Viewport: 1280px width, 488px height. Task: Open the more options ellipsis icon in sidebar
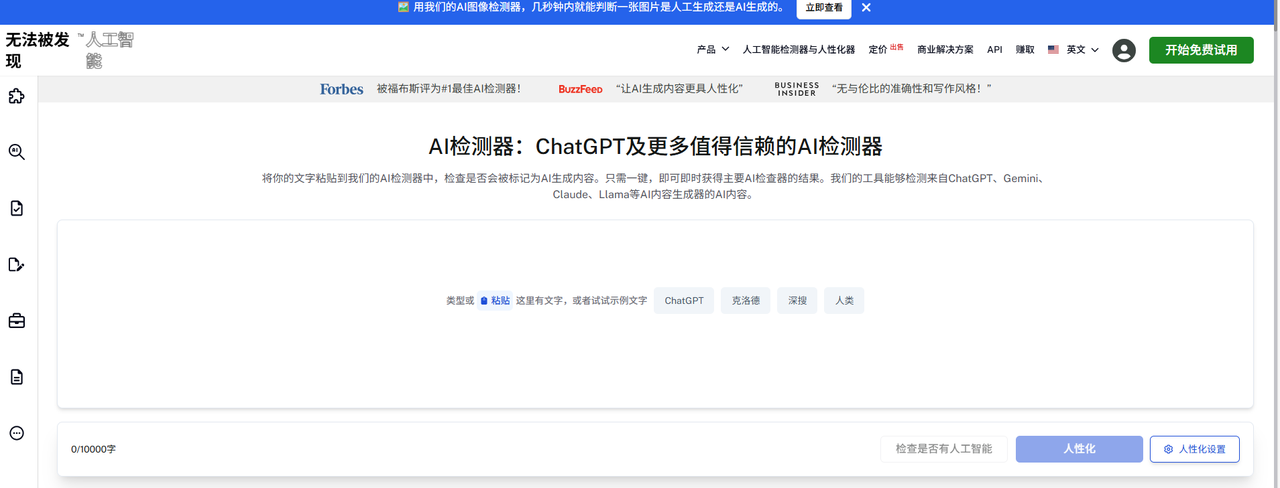[x=16, y=433]
